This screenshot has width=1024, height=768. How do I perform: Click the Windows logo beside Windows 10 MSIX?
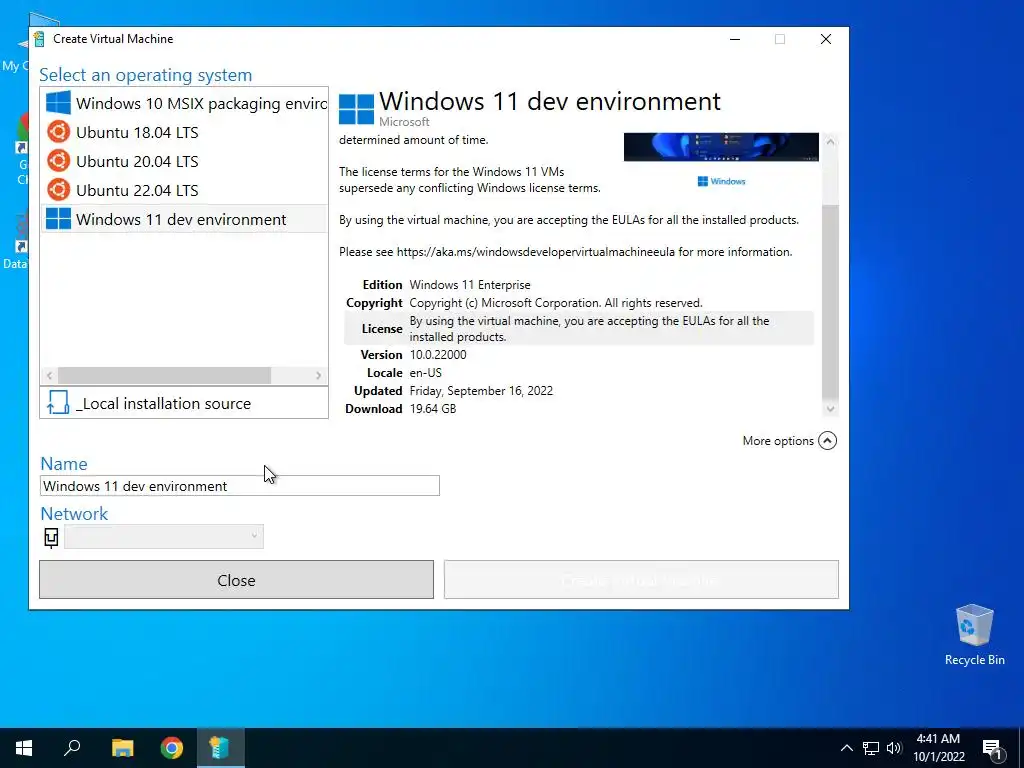58,103
